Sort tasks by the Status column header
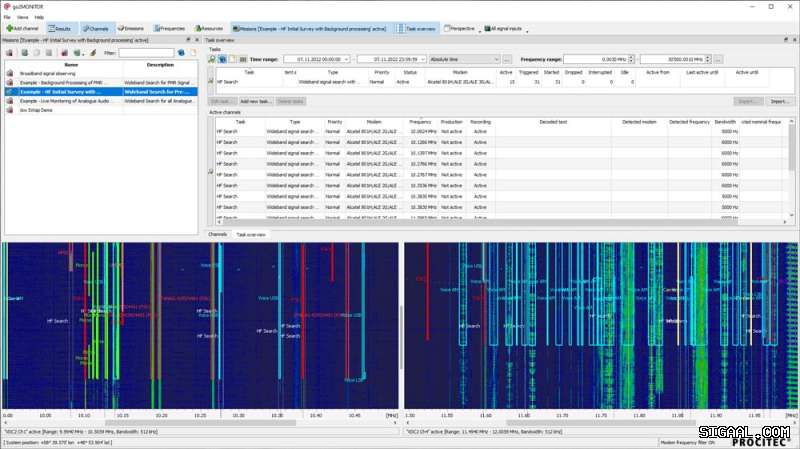Viewport: 800px width, 449px height. pyautogui.click(x=410, y=72)
